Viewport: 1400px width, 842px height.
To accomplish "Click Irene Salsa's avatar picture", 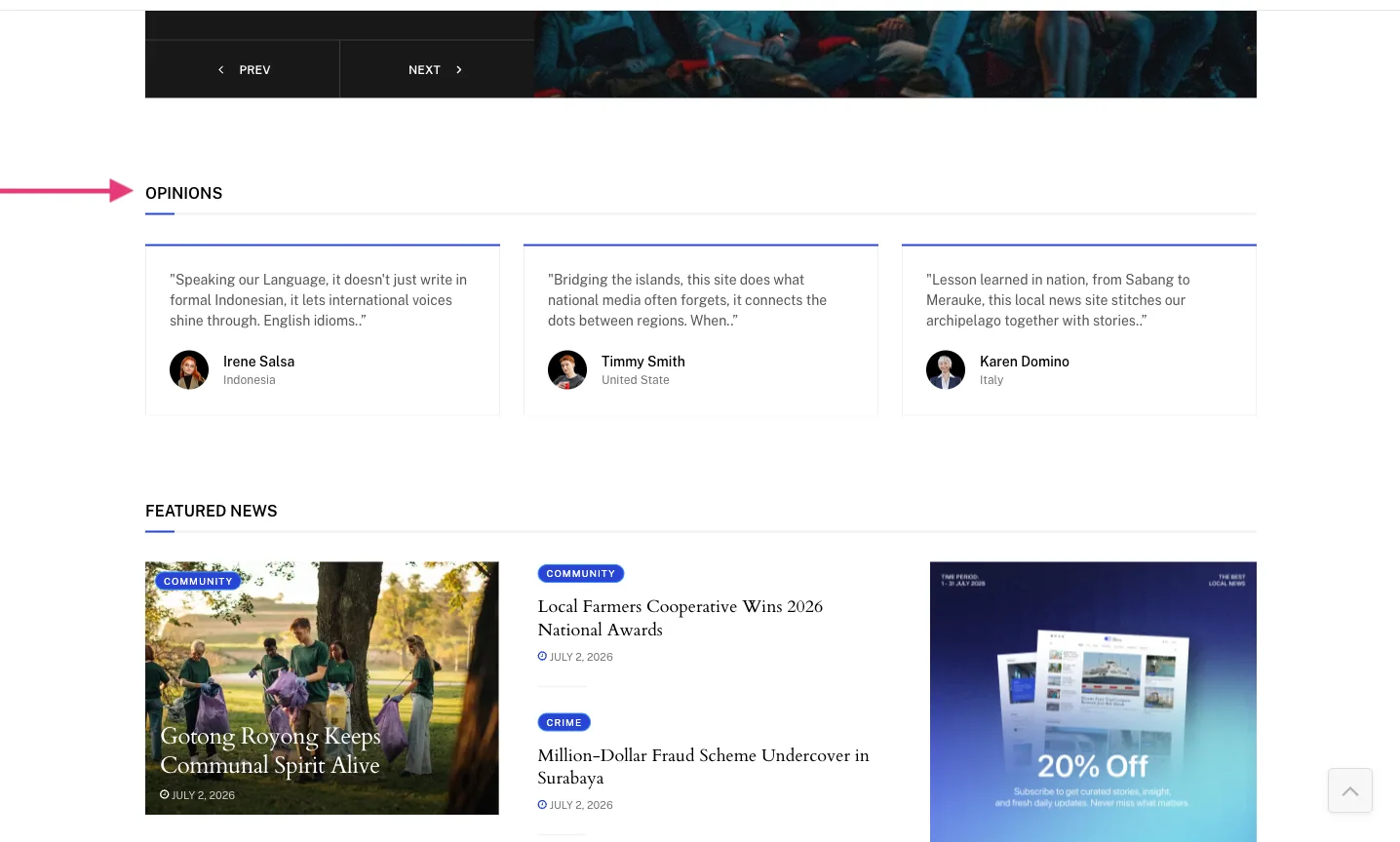I will pyautogui.click(x=189, y=370).
